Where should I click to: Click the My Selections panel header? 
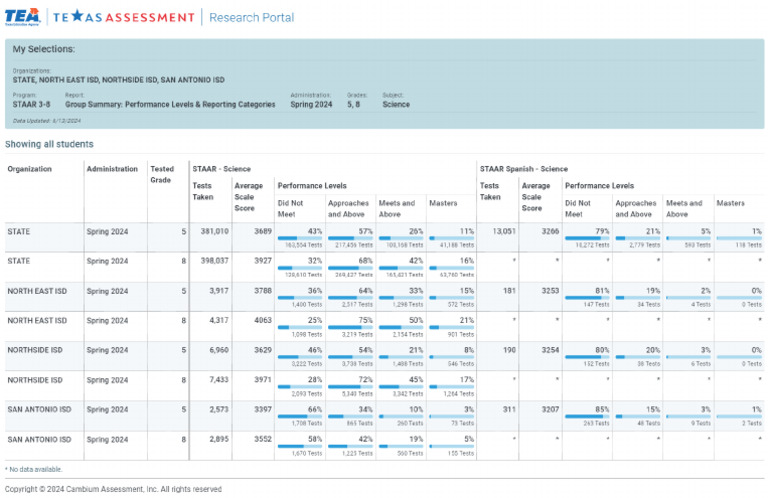pos(44,49)
